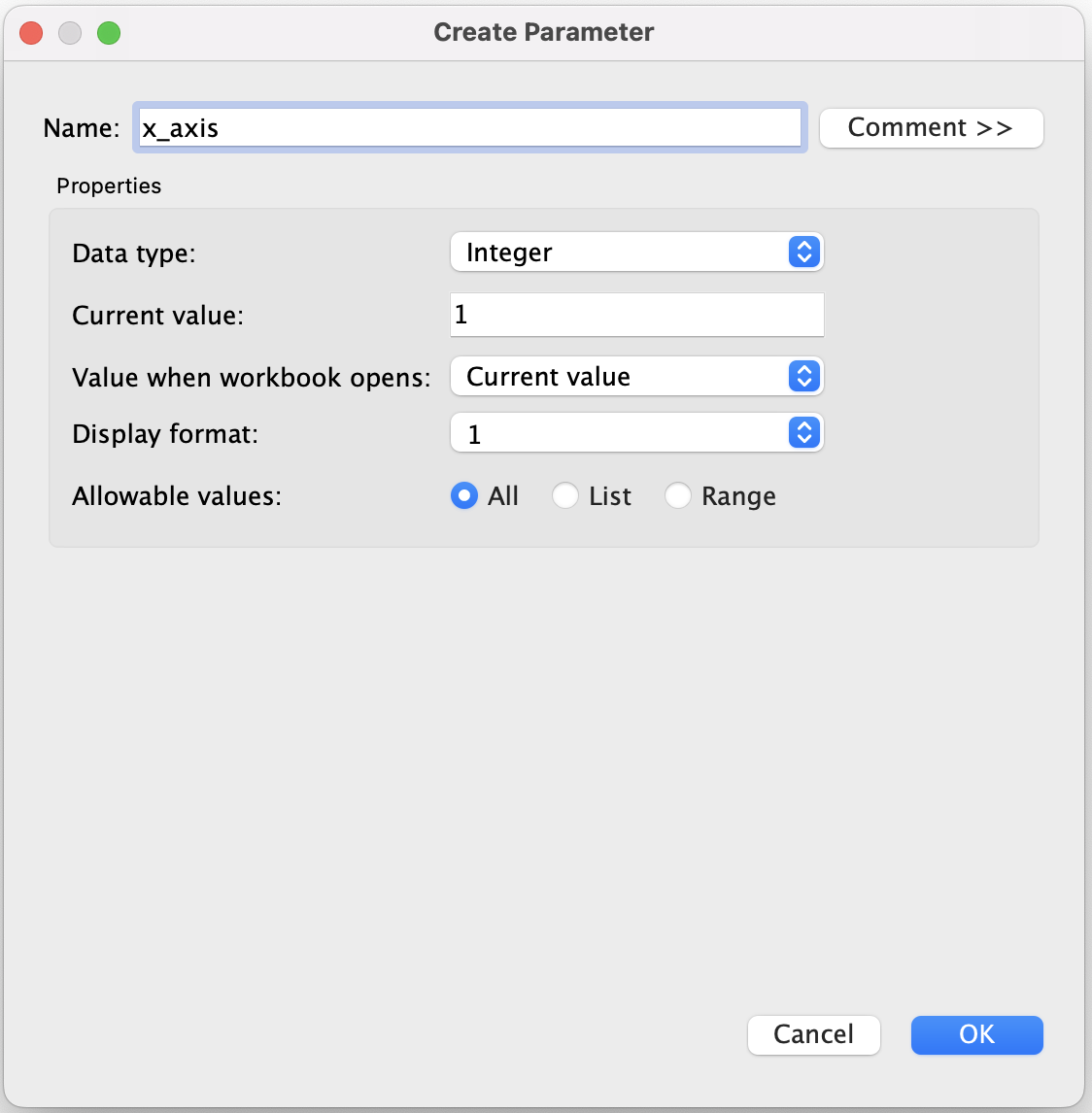Close the Create Parameter dialog with red button

31,33
